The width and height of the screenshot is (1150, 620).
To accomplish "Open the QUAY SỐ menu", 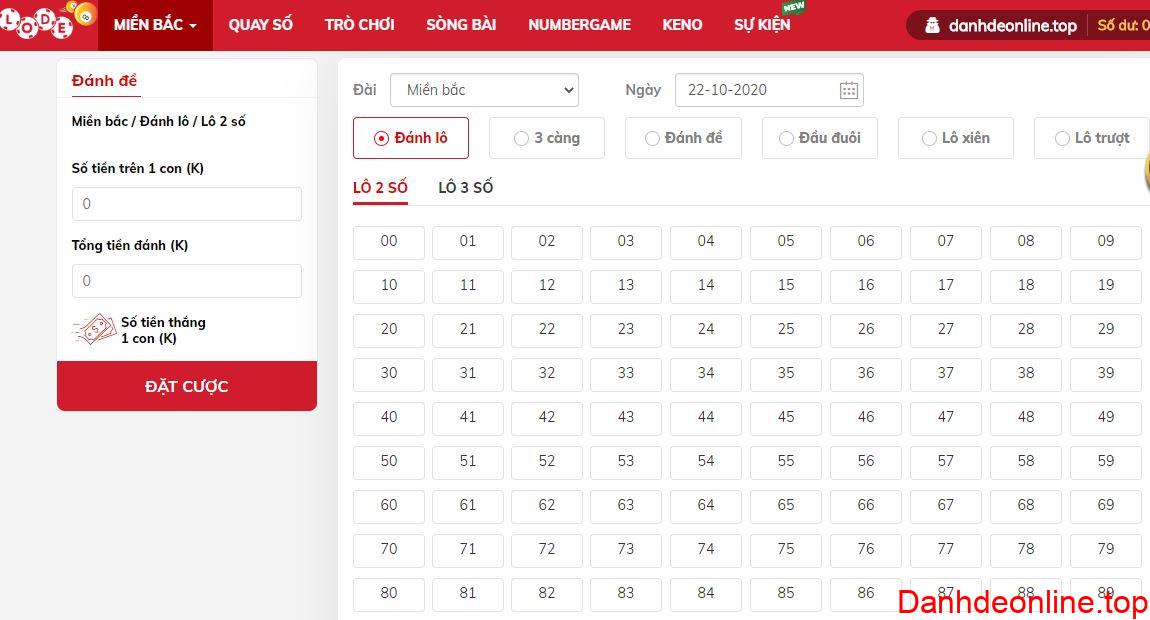I will point(260,25).
